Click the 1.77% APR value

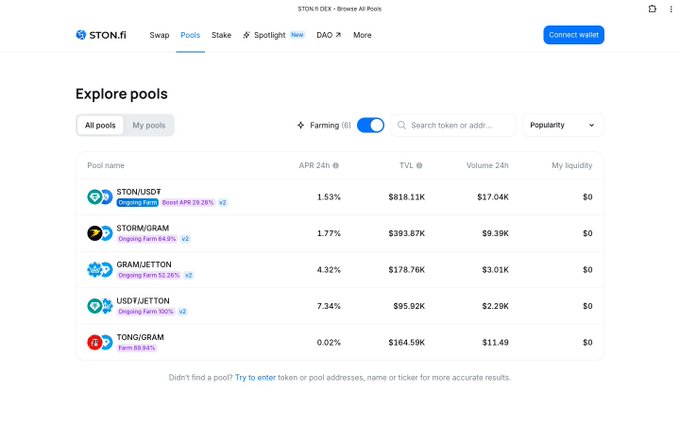[x=329, y=234]
